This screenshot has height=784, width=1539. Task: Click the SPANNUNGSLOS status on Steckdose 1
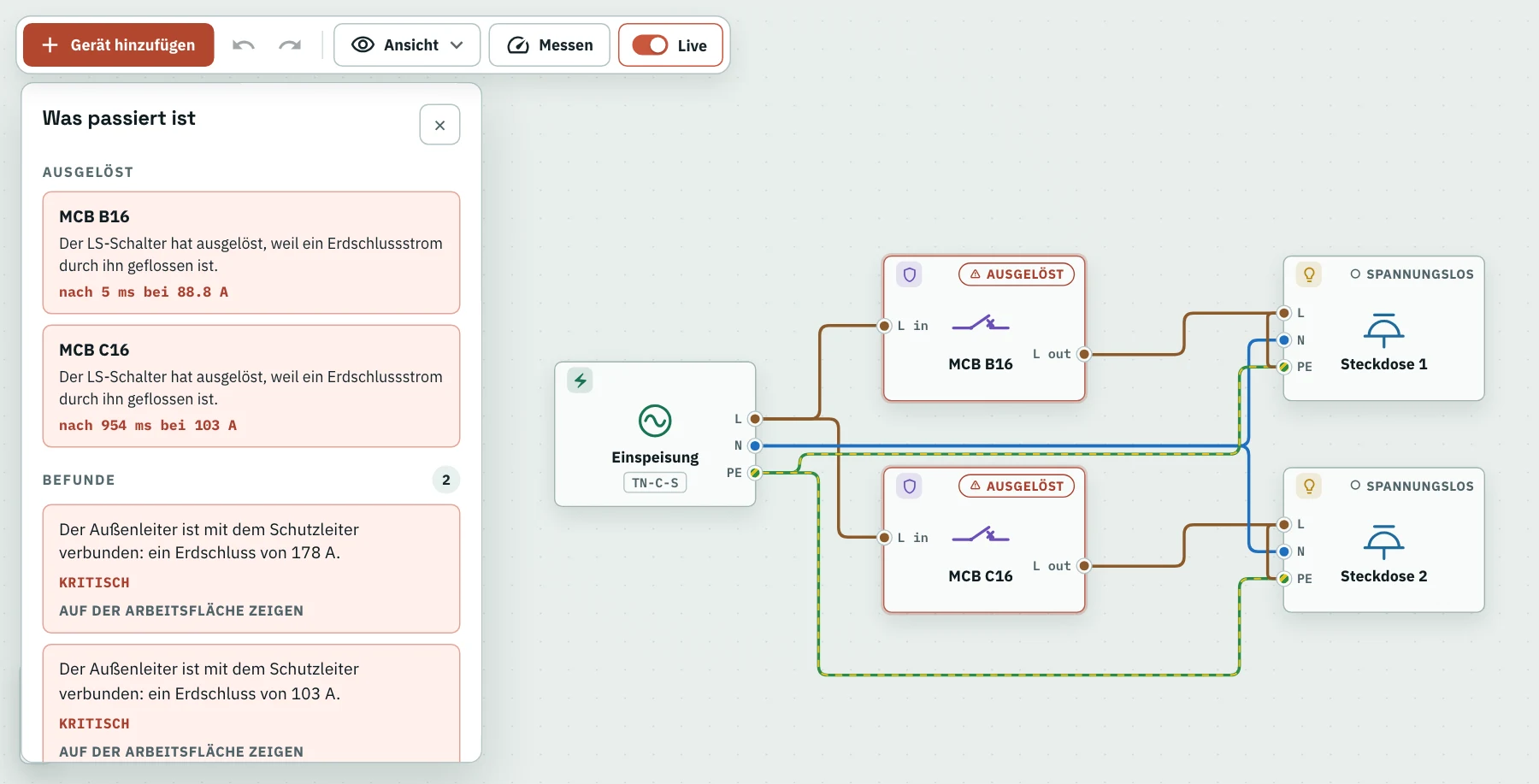click(x=1412, y=274)
